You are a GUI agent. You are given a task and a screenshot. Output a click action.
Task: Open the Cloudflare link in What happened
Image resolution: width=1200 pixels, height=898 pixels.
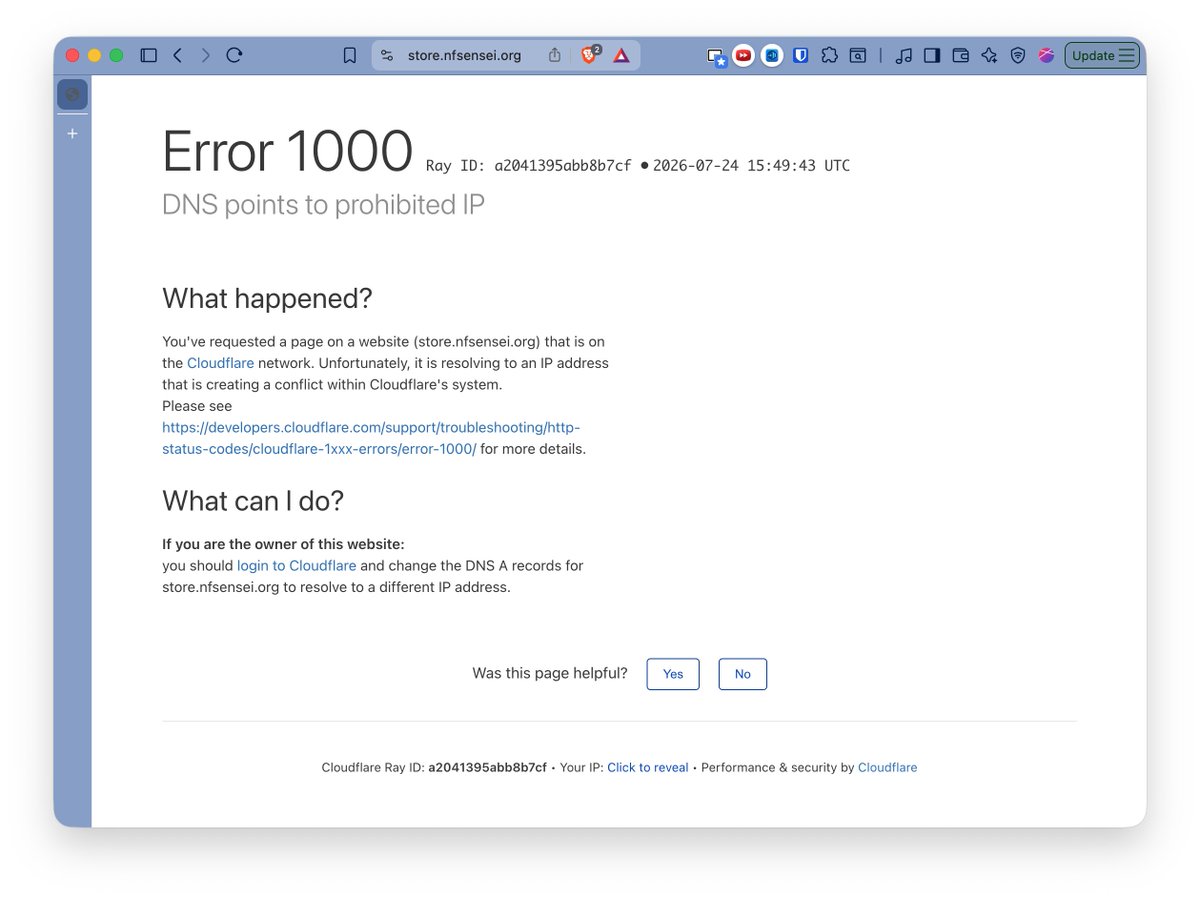(220, 363)
